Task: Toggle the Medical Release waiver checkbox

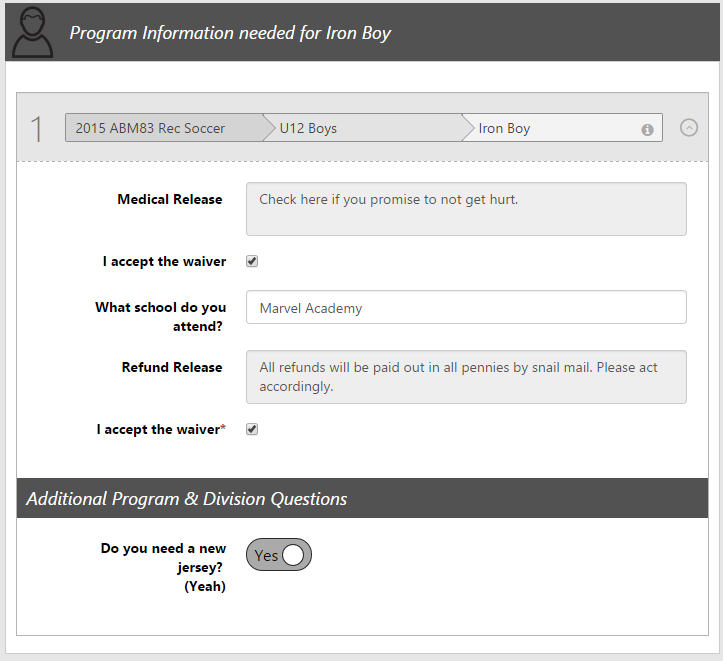Action: click(252, 261)
